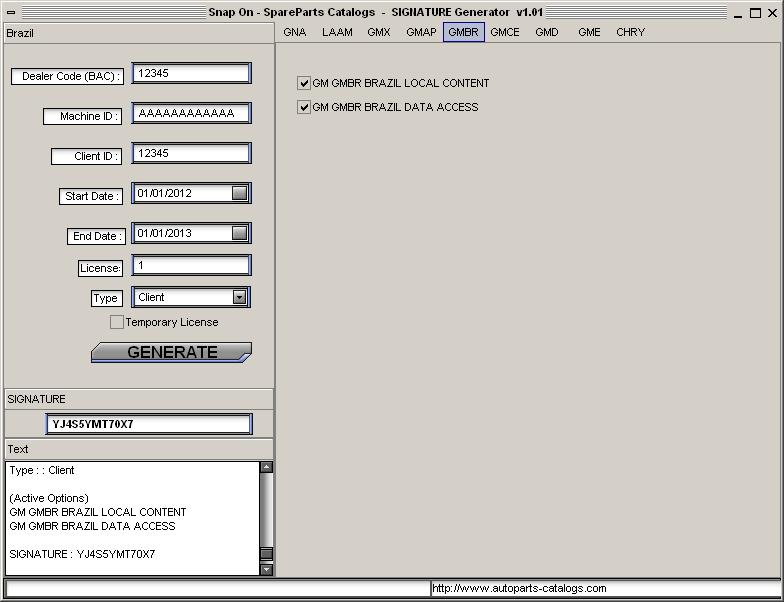Switch to the GMD tab
This screenshot has height=602, width=784.
(x=546, y=32)
